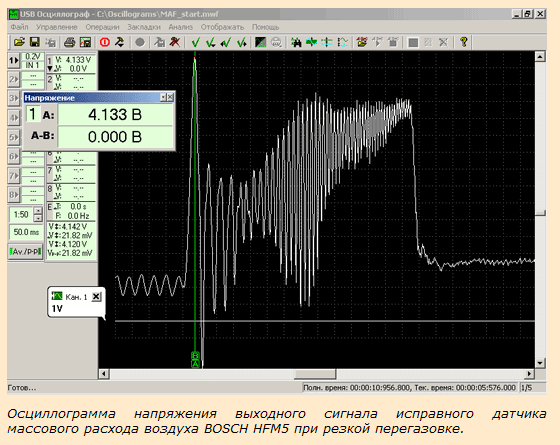Click the grayed copy icon after the save icon
The width and height of the screenshot is (560, 445).
pos(50,42)
